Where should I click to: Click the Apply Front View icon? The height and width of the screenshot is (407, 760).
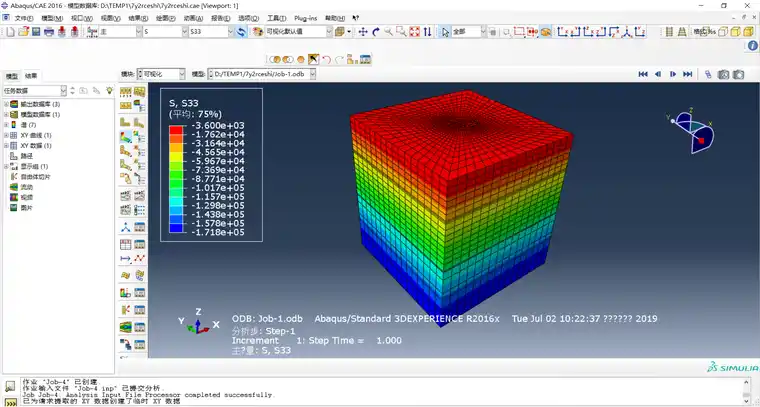tap(563, 32)
